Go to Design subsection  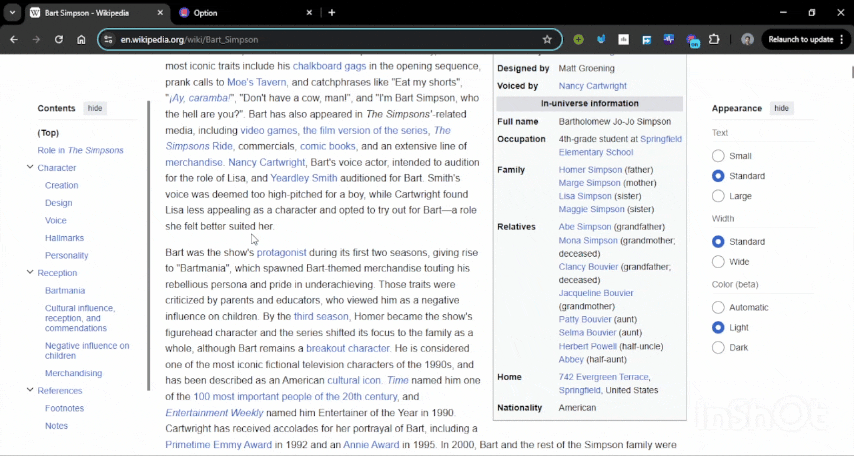(x=58, y=203)
